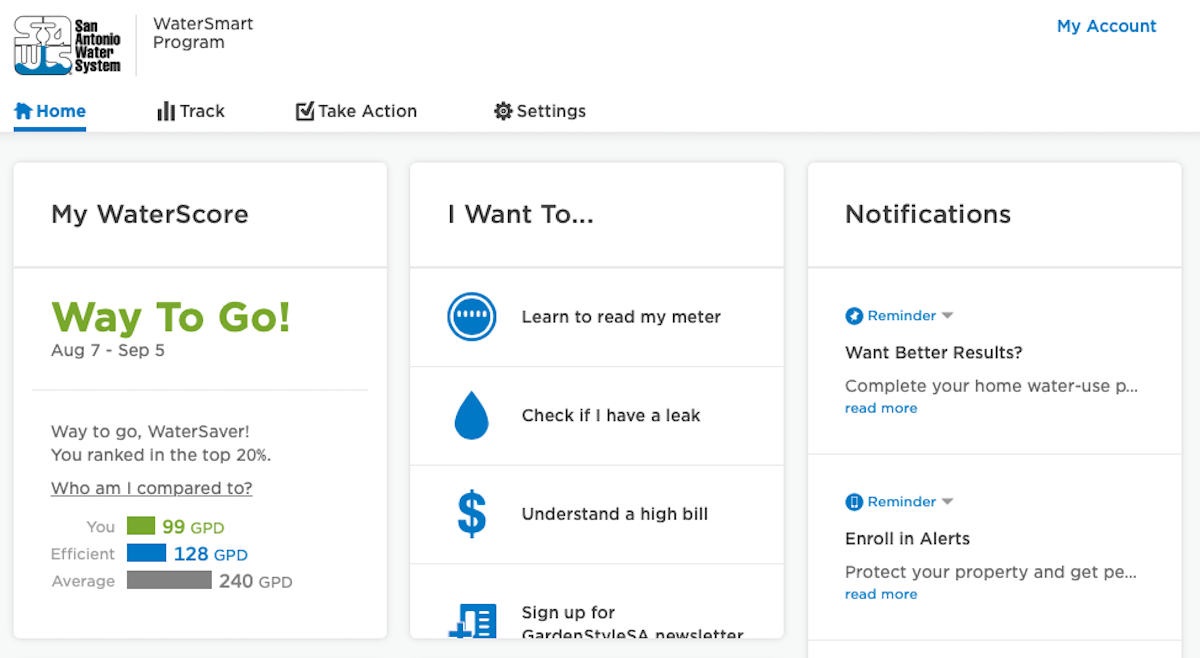Click the 128 GPD value
The image size is (1200, 658).
click(x=211, y=554)
